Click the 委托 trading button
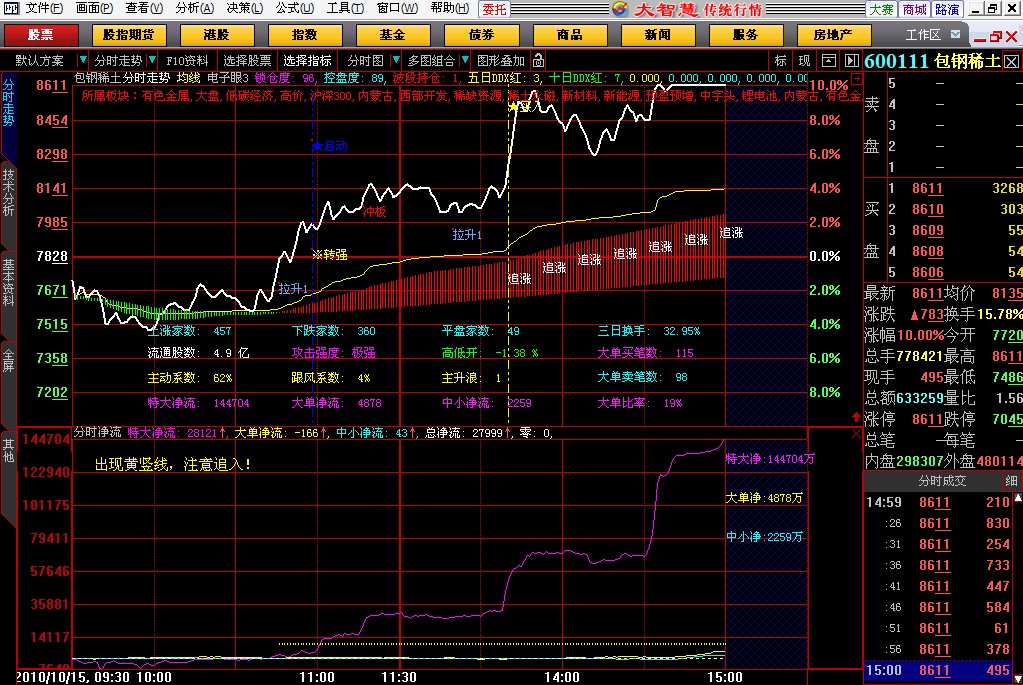The height and width of the screenshot is (685, 1023). (494, 9)
